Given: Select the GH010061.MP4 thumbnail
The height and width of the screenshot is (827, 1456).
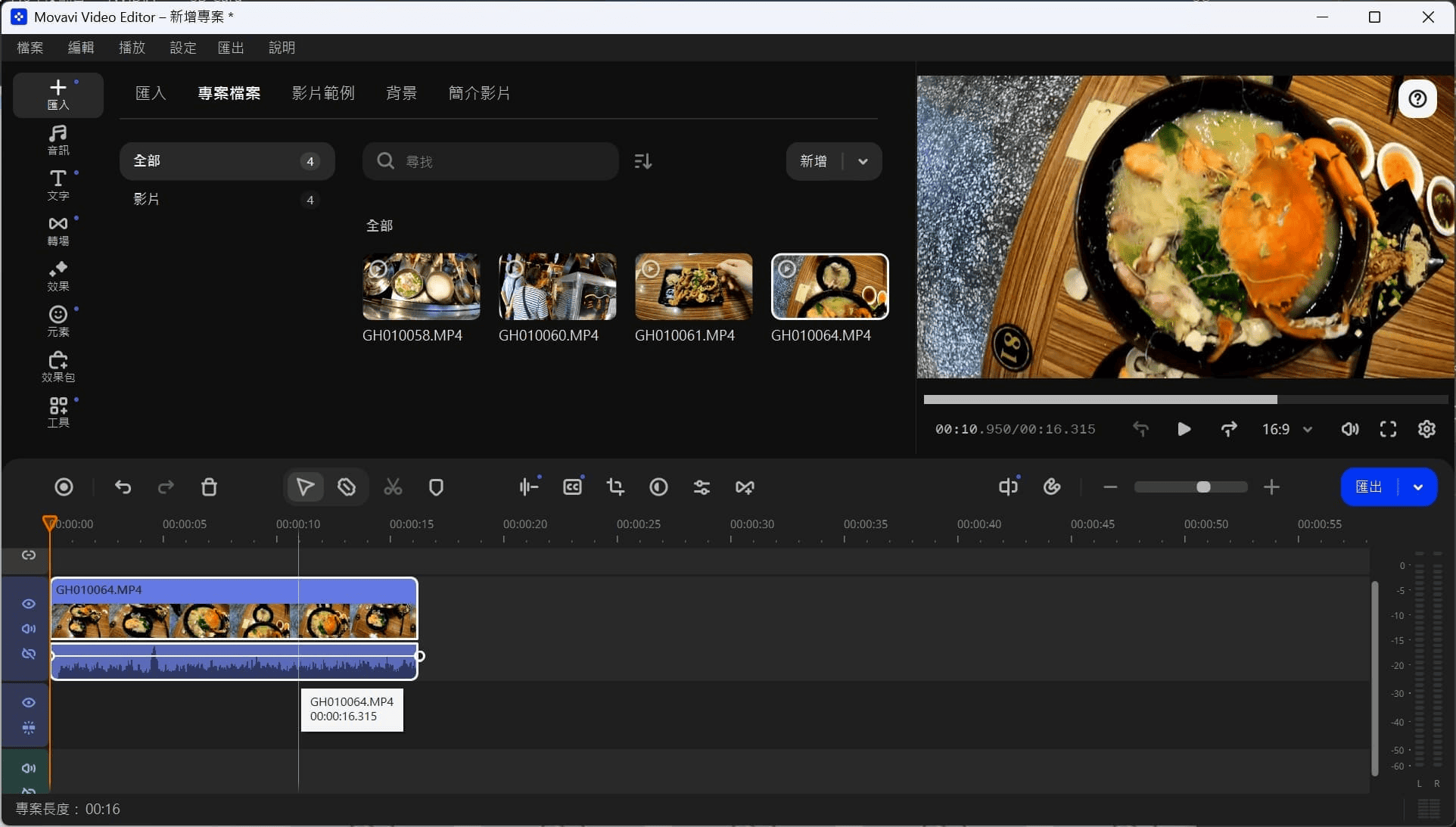Looking at the screenshot, I should pyautogui.click(x=693, y=286).
